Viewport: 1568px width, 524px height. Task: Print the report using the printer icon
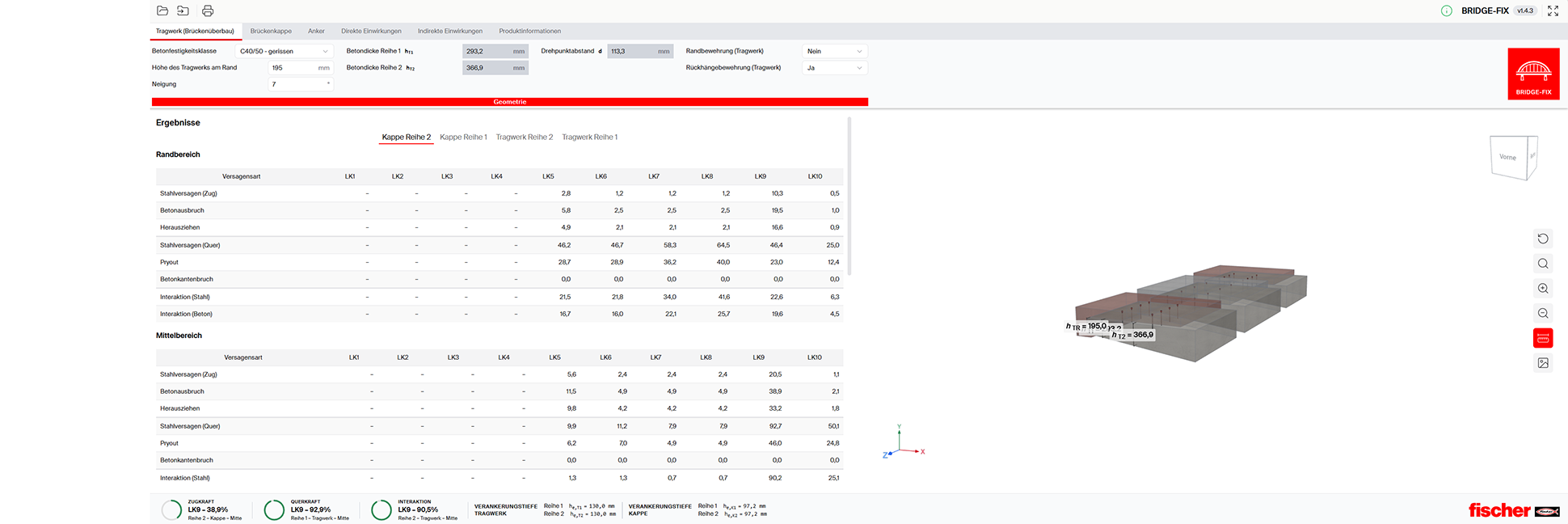click(208, 11)
